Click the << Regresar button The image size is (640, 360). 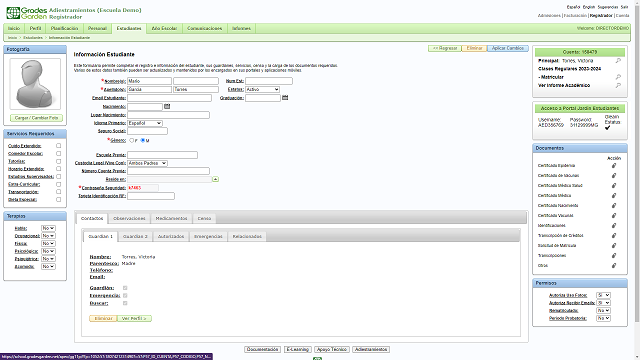445,48
